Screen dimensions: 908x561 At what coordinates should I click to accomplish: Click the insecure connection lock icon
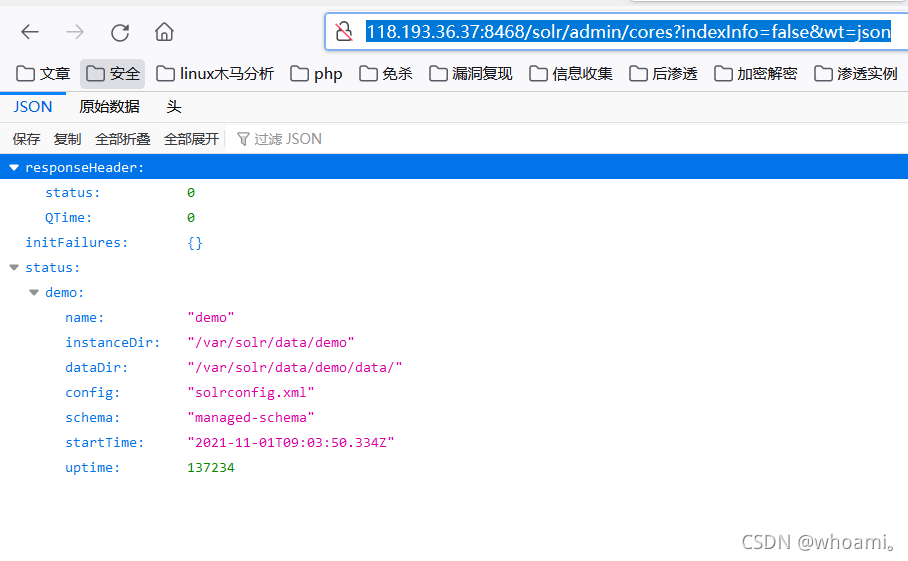pyautogui.click(x=344, y=31)
